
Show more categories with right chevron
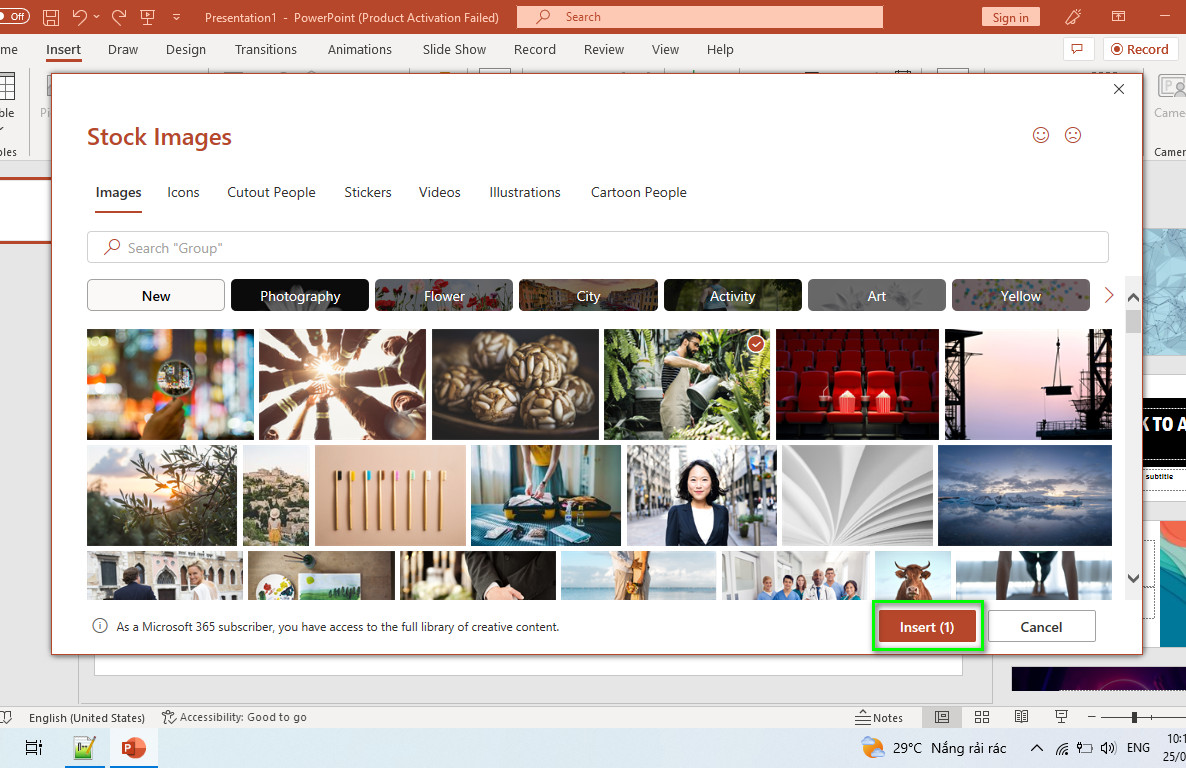[1109, 295]
